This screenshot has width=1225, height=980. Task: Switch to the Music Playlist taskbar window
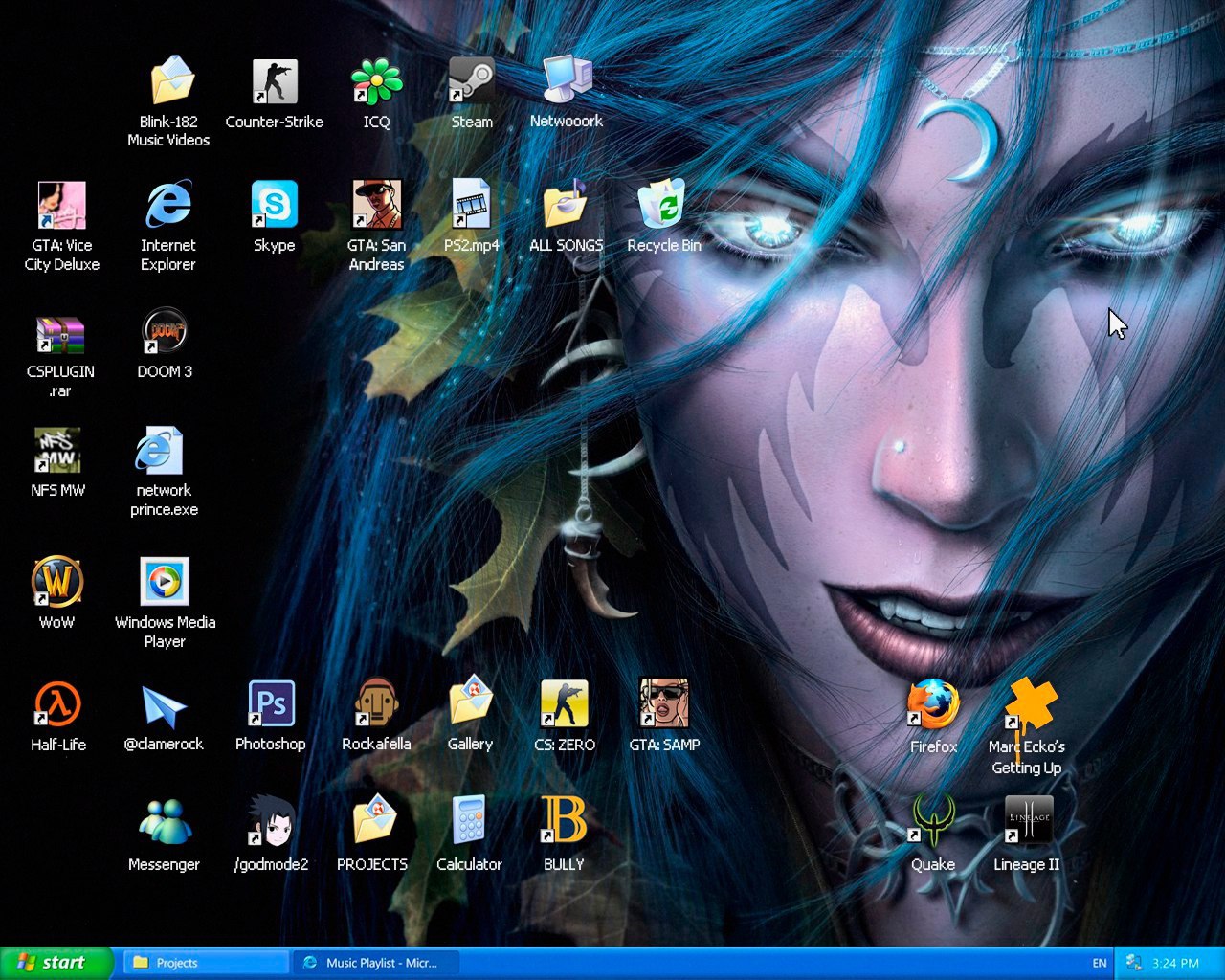(376, 963)
